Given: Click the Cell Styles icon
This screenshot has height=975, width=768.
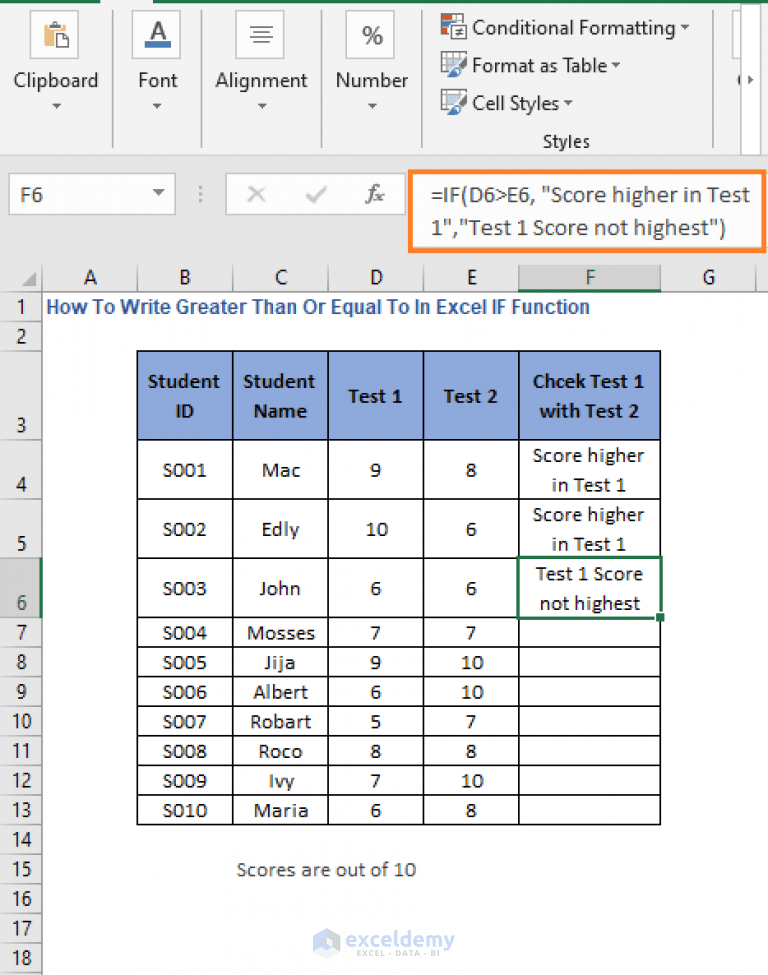Looking at the screenshot, I should pyautogui.click(x=453, y=103).
